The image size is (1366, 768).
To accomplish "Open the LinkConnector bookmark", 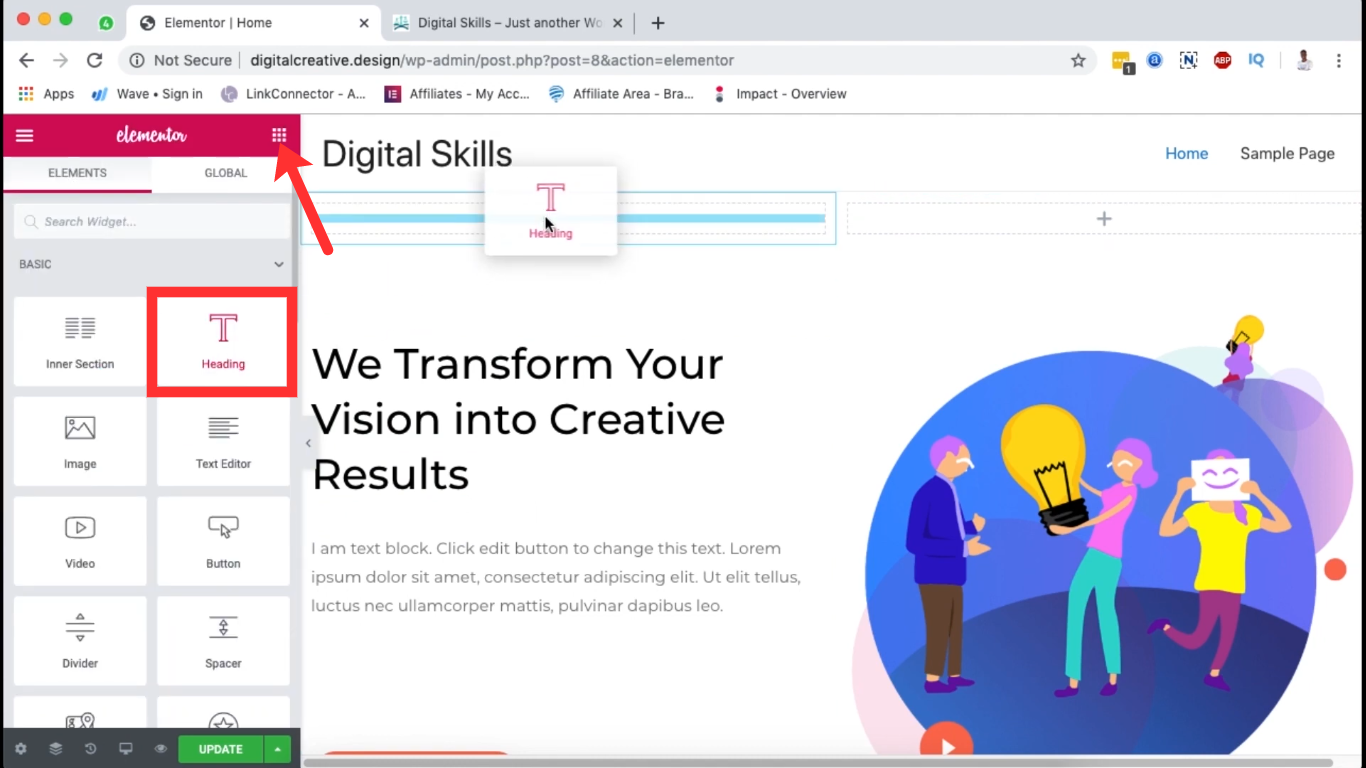I will point(293,94).
